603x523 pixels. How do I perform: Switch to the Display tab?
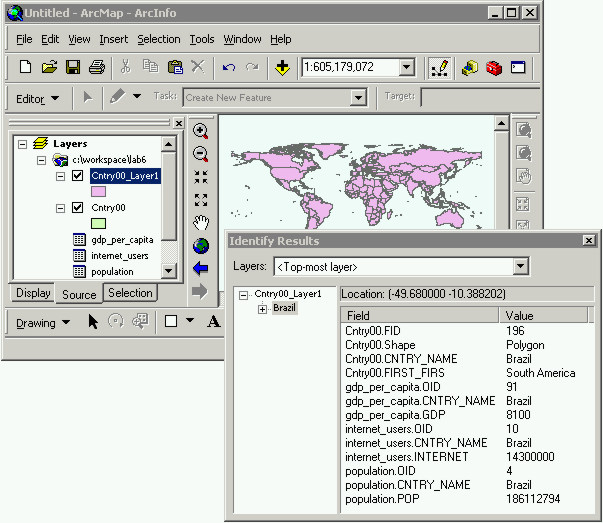click(x=32, y=293)
